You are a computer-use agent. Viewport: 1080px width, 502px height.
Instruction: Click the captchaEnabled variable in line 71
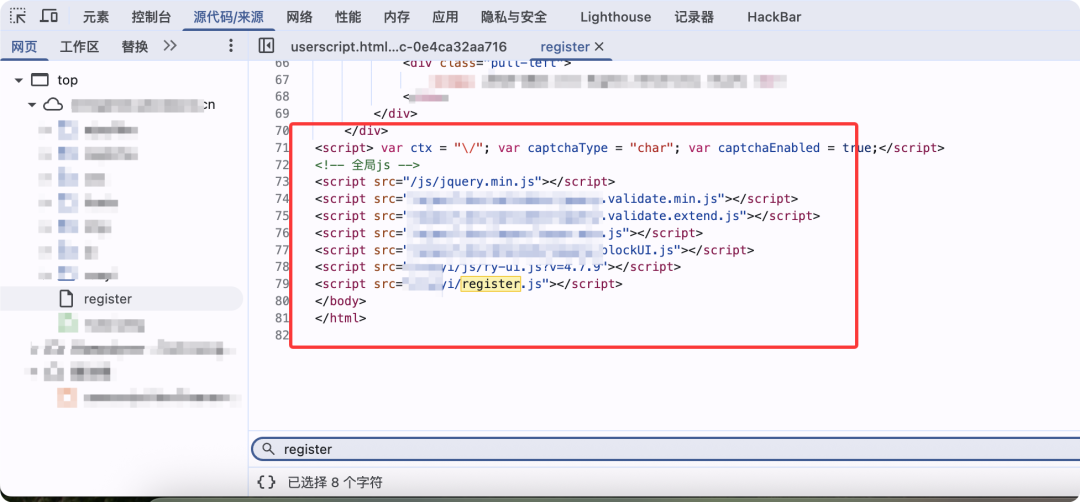(x=769, y=148)
